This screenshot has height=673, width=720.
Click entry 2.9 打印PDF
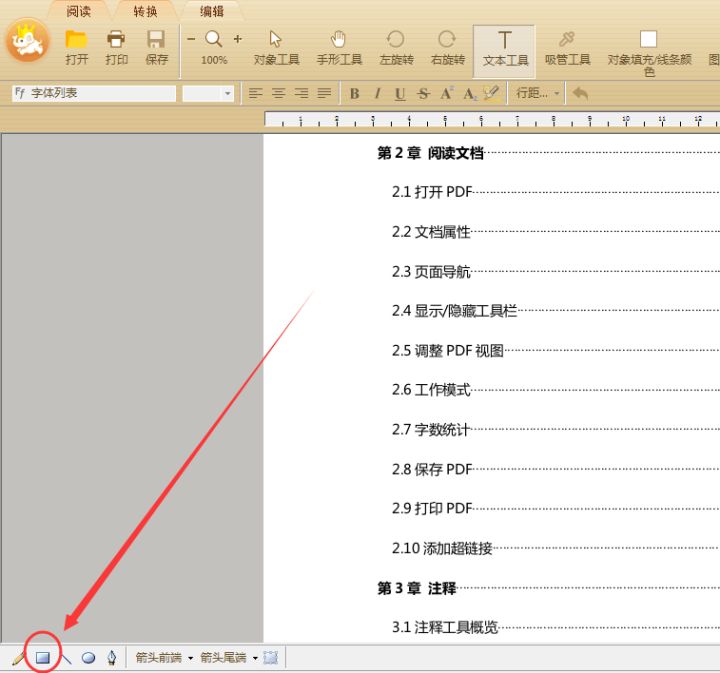(432, 509)
